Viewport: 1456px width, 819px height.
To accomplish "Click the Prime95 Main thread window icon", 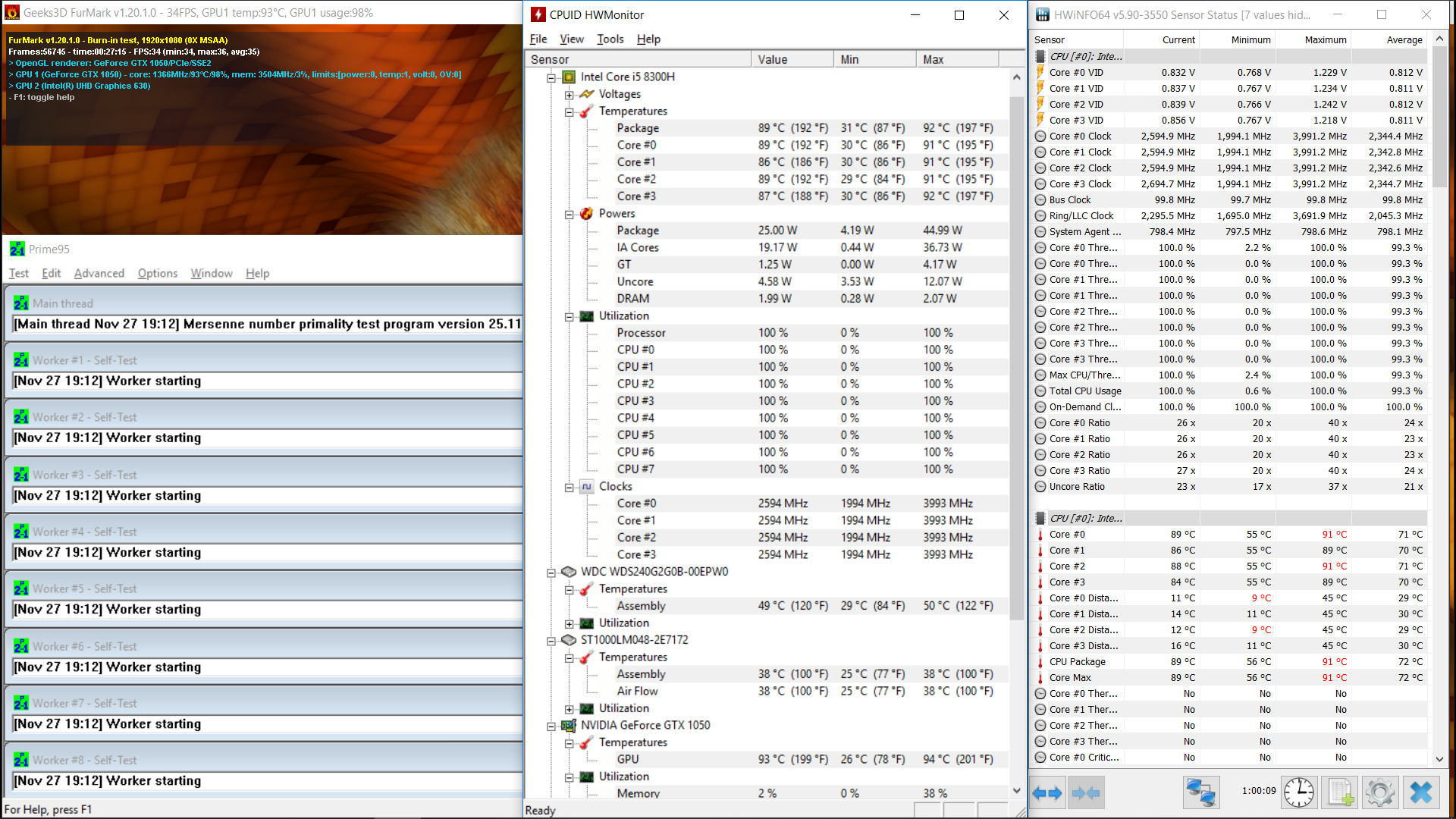I will coord(21,303).
